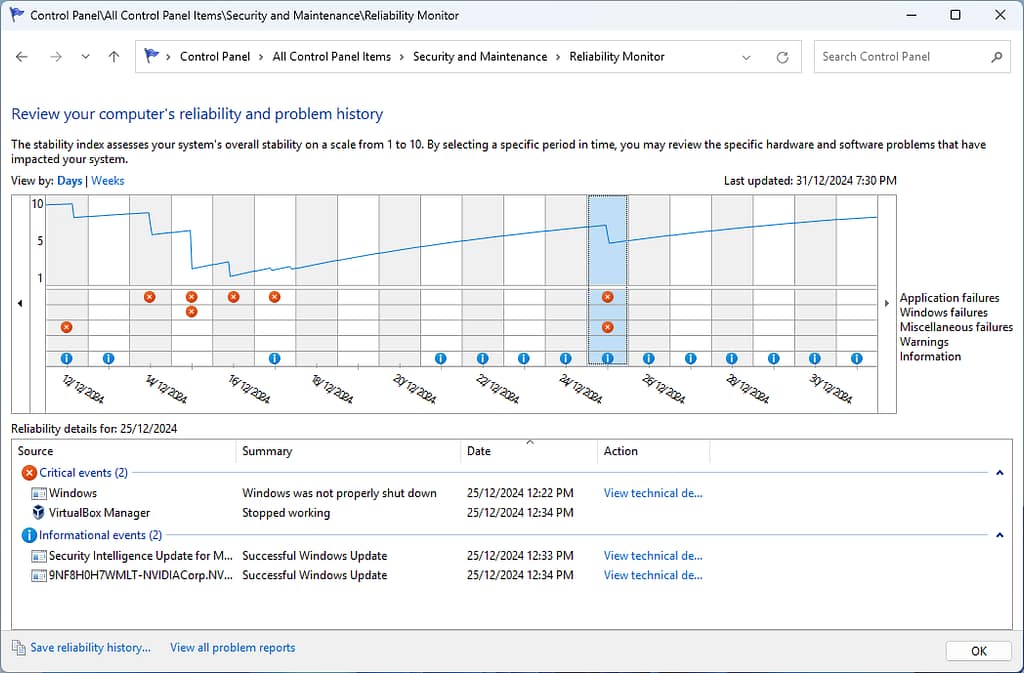Click the blue information icon under 31/12/2024

point(856,357)
